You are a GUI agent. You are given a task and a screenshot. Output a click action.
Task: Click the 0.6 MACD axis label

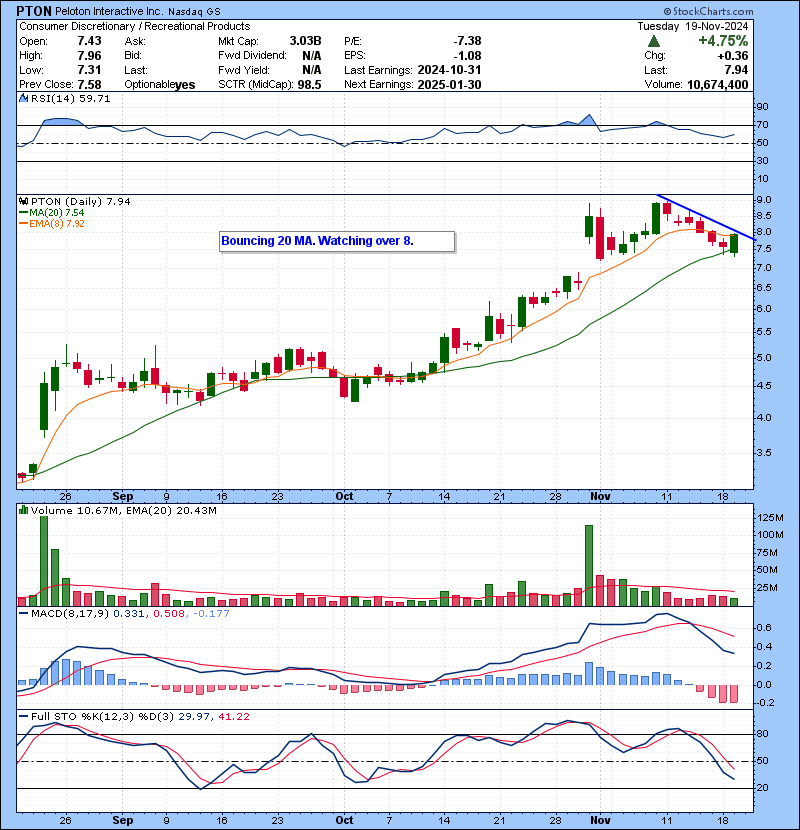pos(764,628)
